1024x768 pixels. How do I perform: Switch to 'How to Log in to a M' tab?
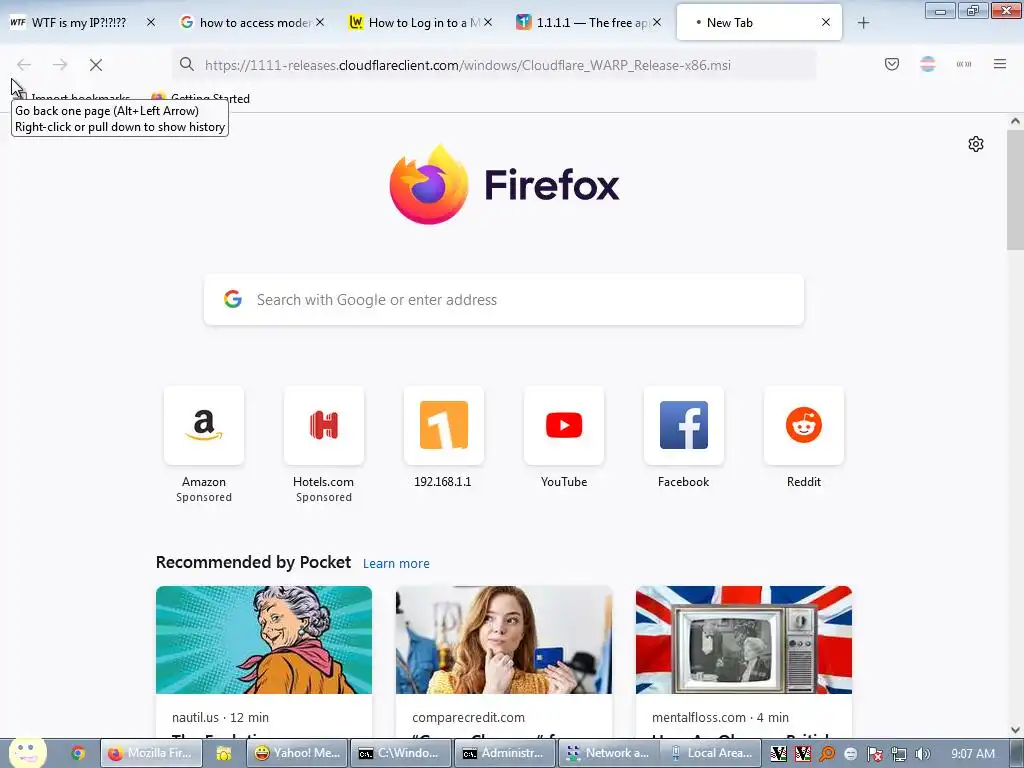point(416,22)
